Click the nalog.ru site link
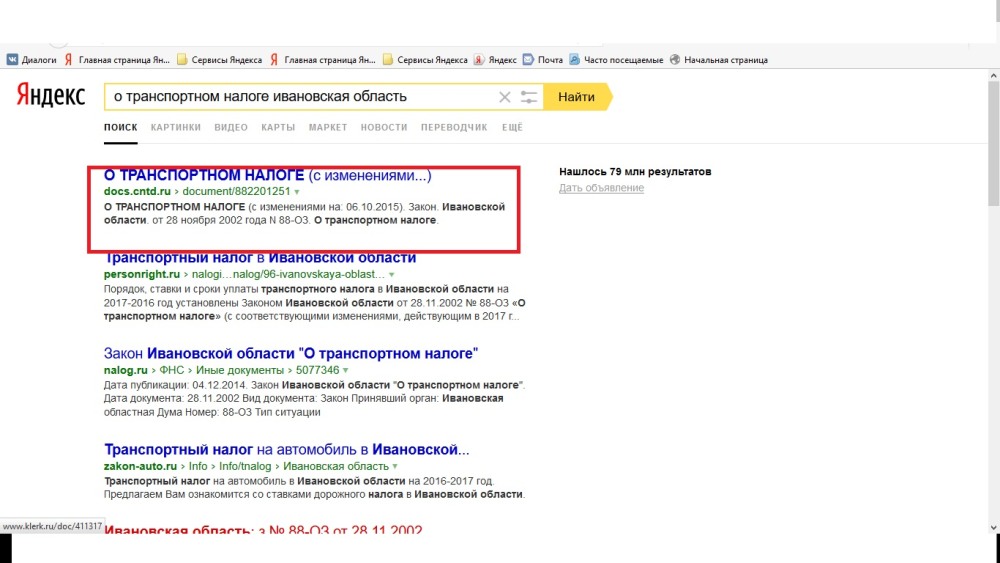Image resolution: width=1000 pixels, height=563 pixels. click(126, 370)
